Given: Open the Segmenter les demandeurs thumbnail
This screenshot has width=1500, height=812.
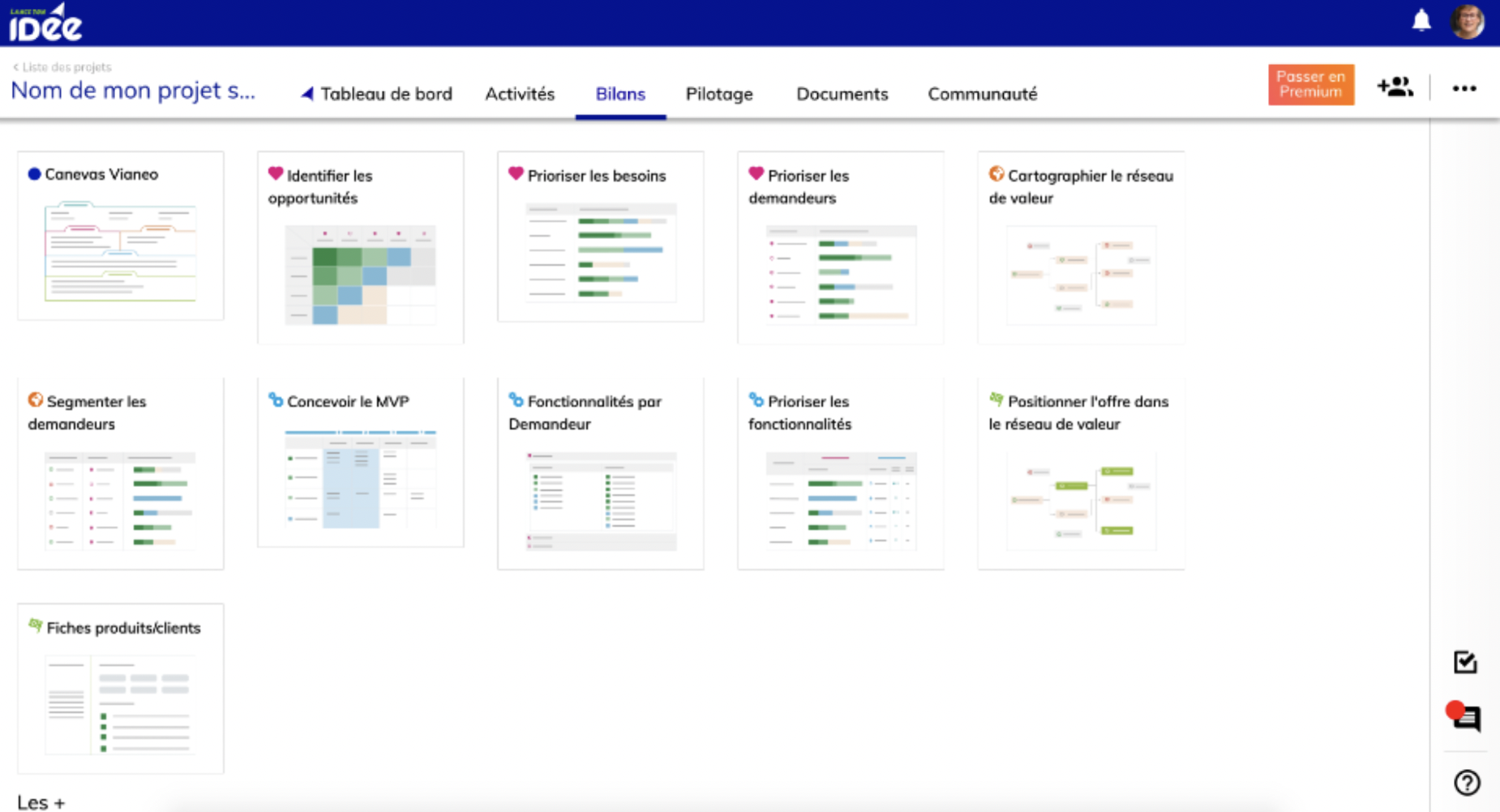Looking at the screenshot, I should [x=121, y=501].
